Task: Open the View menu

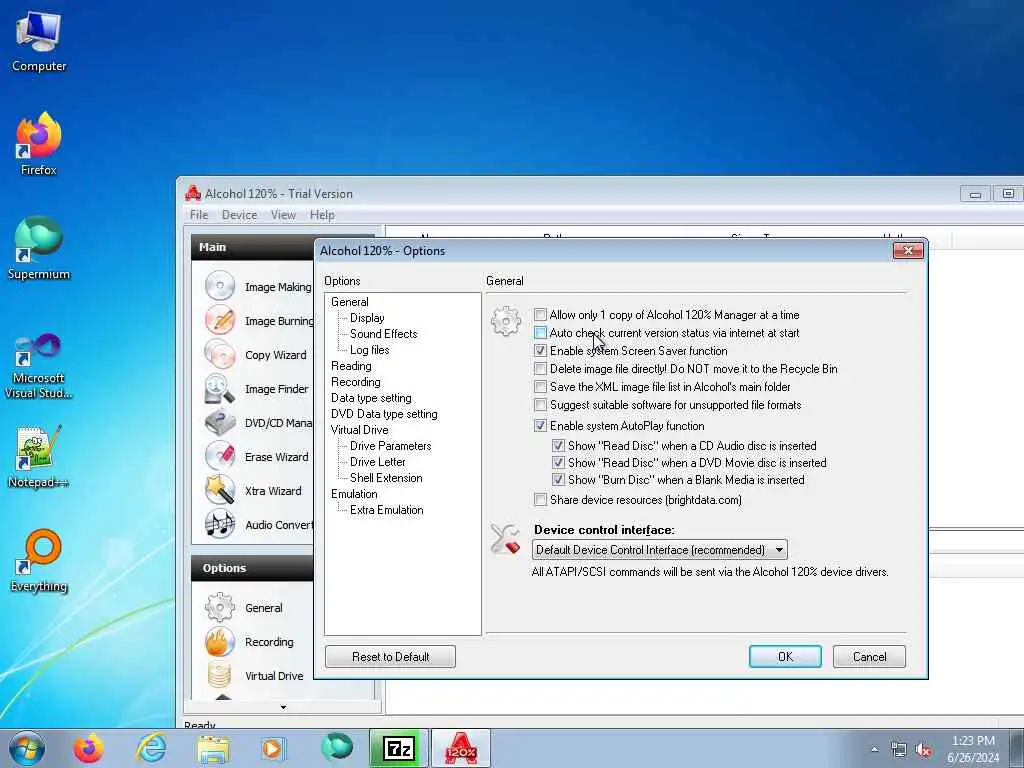Action: 283,215
